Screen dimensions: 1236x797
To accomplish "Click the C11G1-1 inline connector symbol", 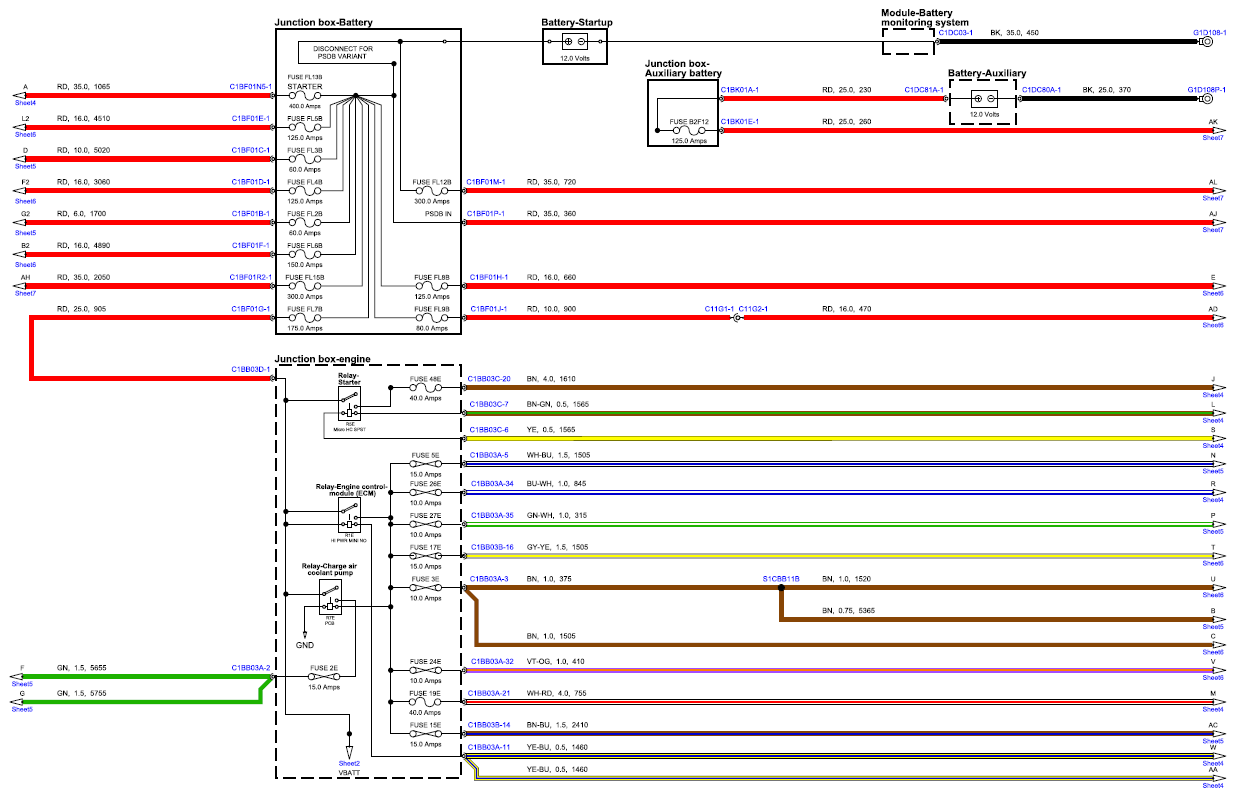I will [x=736, y=318].
